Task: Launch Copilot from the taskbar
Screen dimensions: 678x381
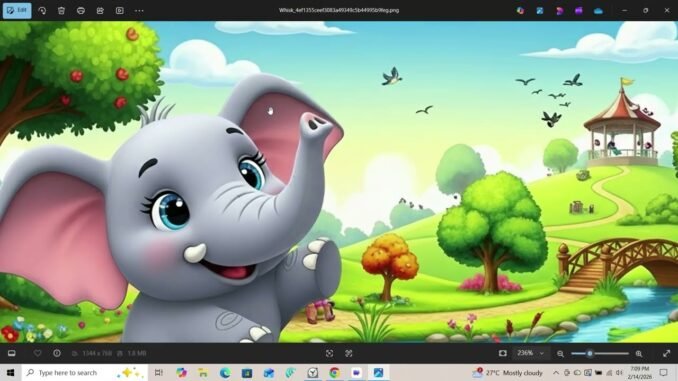Action: click(181, 372)
